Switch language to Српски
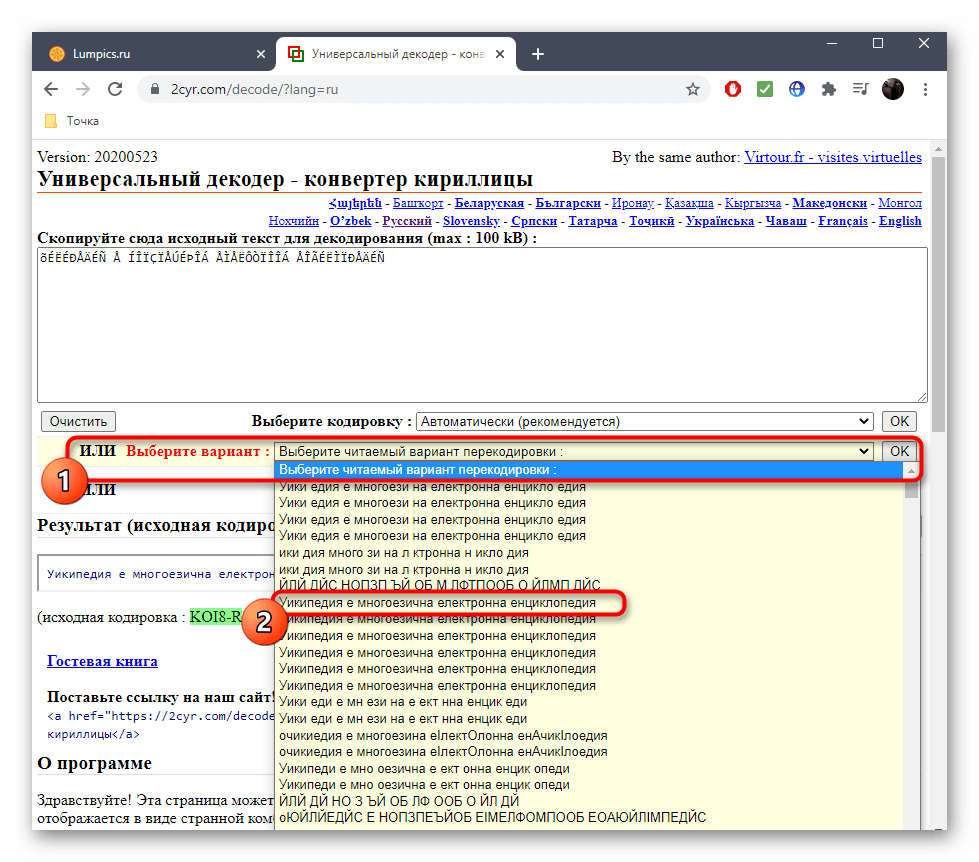 (534, 221)
